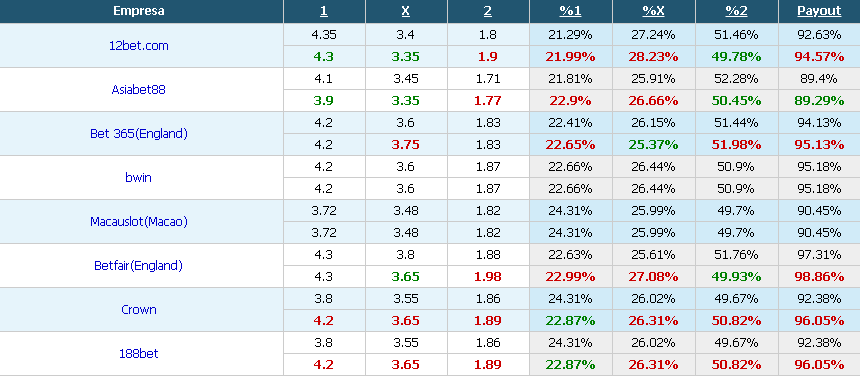Sort by the %1 column header

570,11
